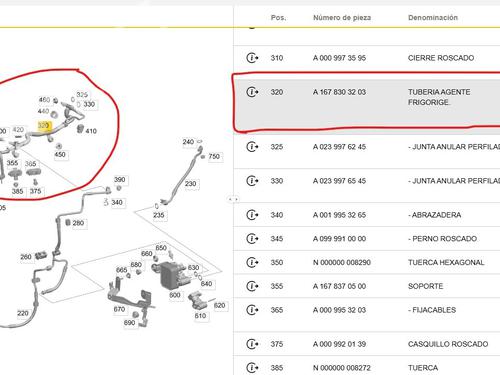Click callout 355 in the diagram

pyautogui.click(x=12, y=163)
